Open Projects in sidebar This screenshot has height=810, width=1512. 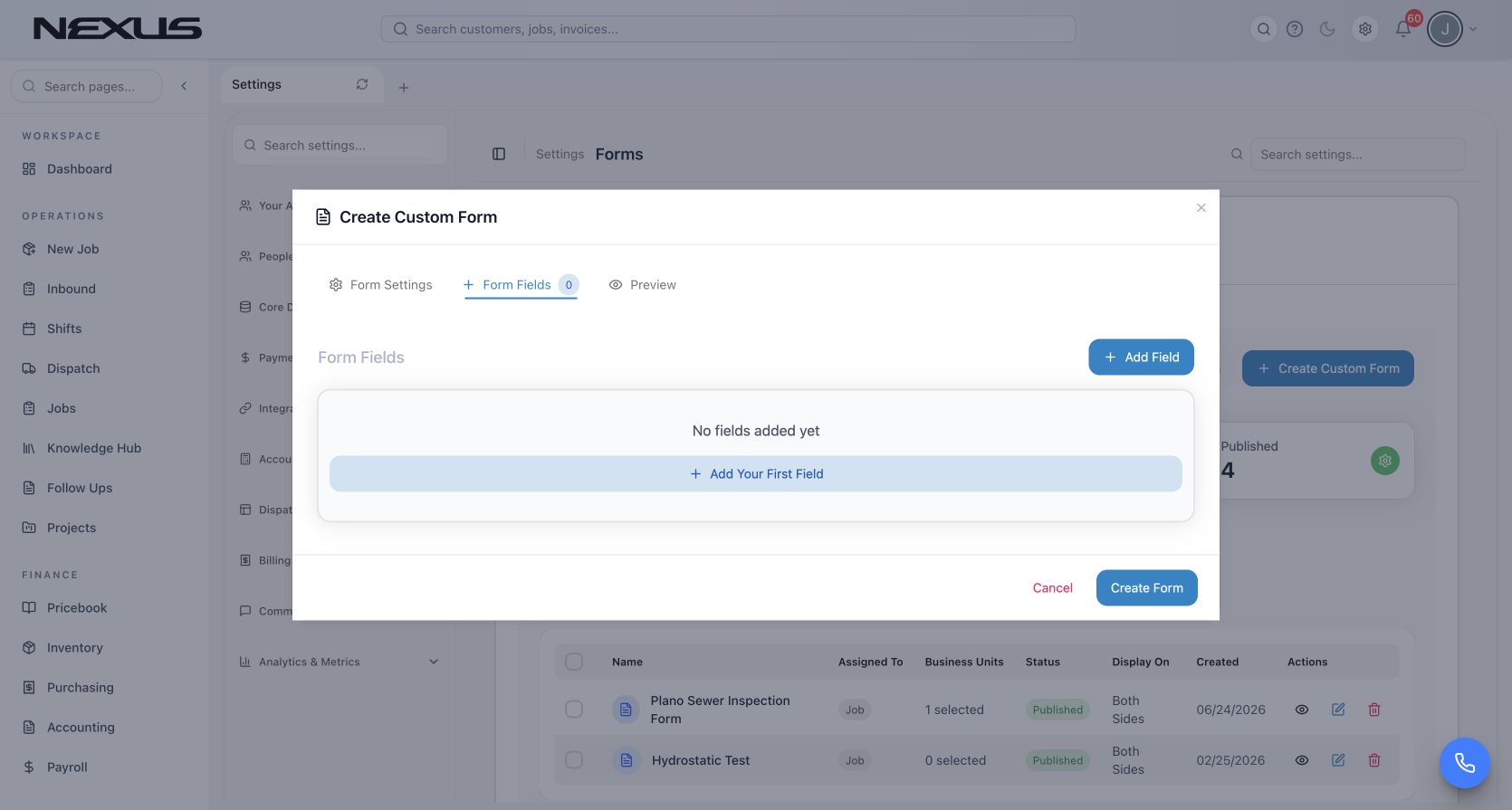click(x=72, y=528)
